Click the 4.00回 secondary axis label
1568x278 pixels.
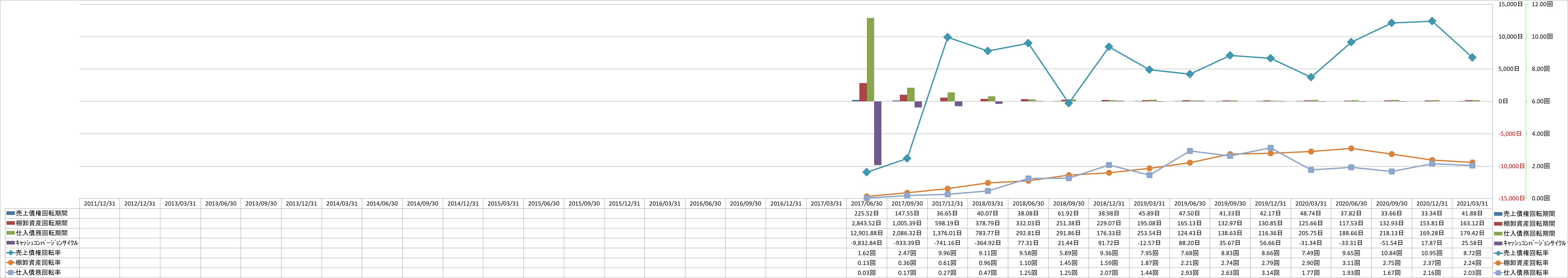tap(1541, 133)
